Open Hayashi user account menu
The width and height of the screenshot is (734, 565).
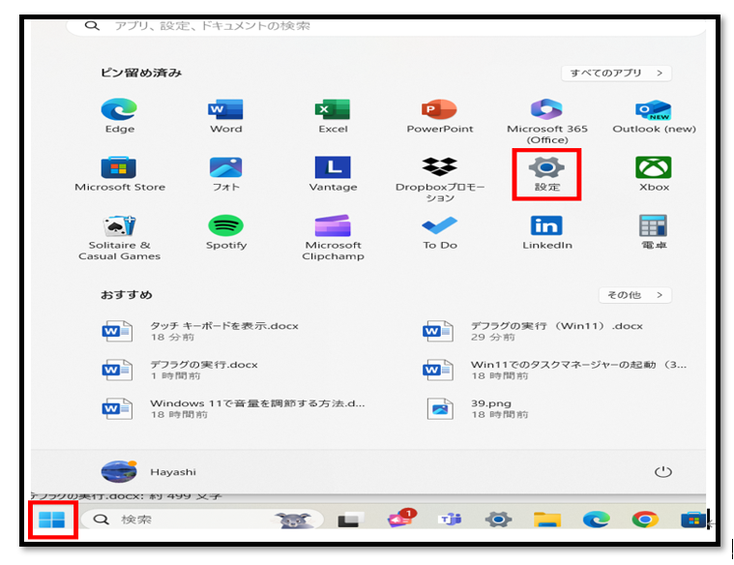click(x=148, y=471)
